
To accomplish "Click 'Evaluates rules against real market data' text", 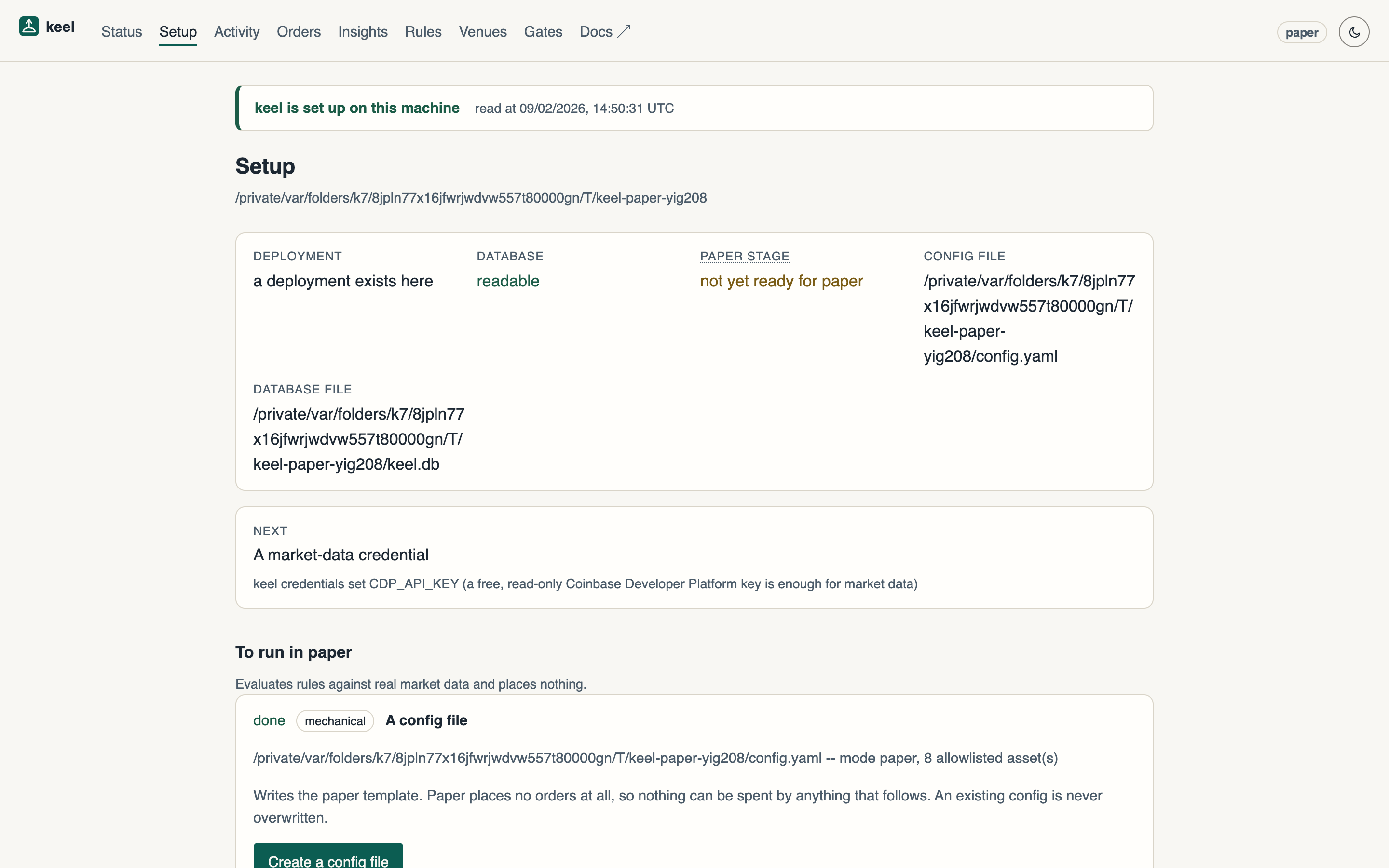I will [411, 684].
